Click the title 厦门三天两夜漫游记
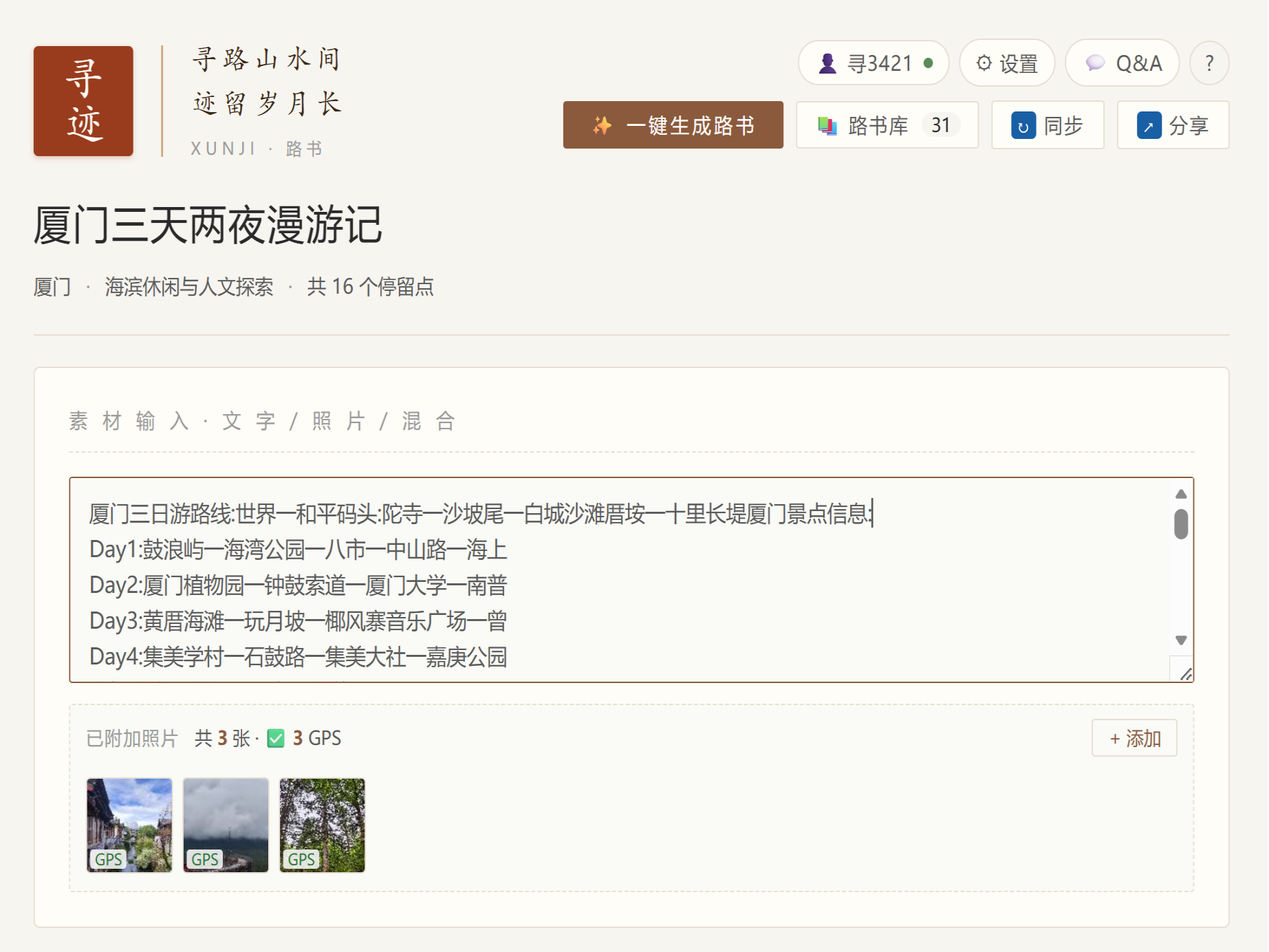The image size is (1269, 952). tap(208, 225)
